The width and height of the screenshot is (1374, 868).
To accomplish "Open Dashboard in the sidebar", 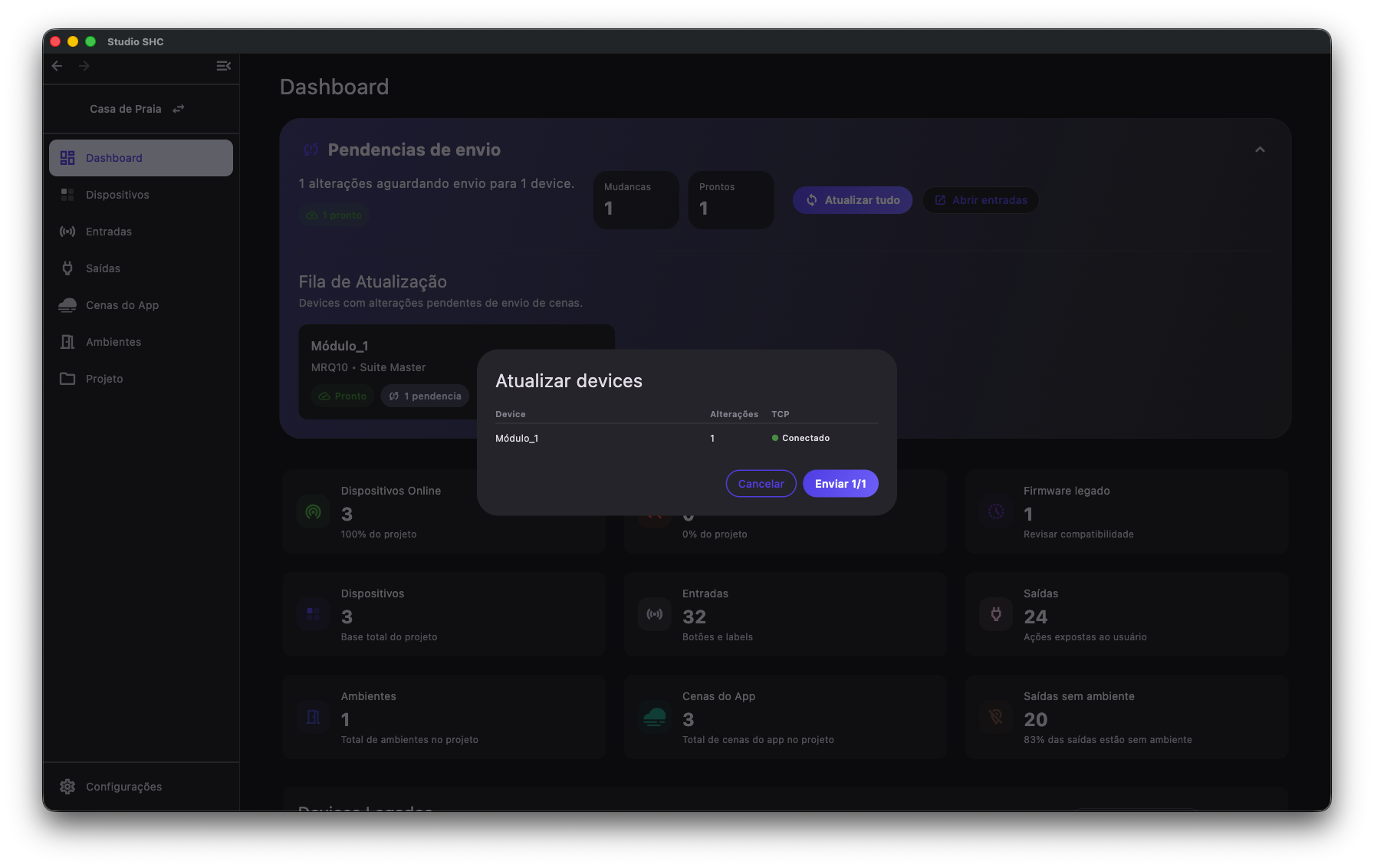I will pos(141,158).
